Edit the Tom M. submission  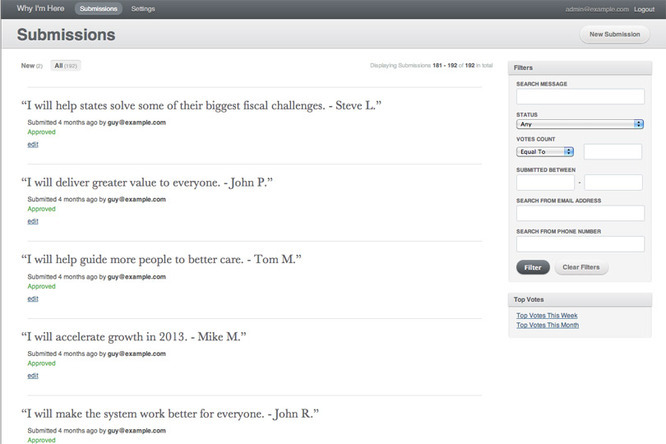[x=33, y=299]
